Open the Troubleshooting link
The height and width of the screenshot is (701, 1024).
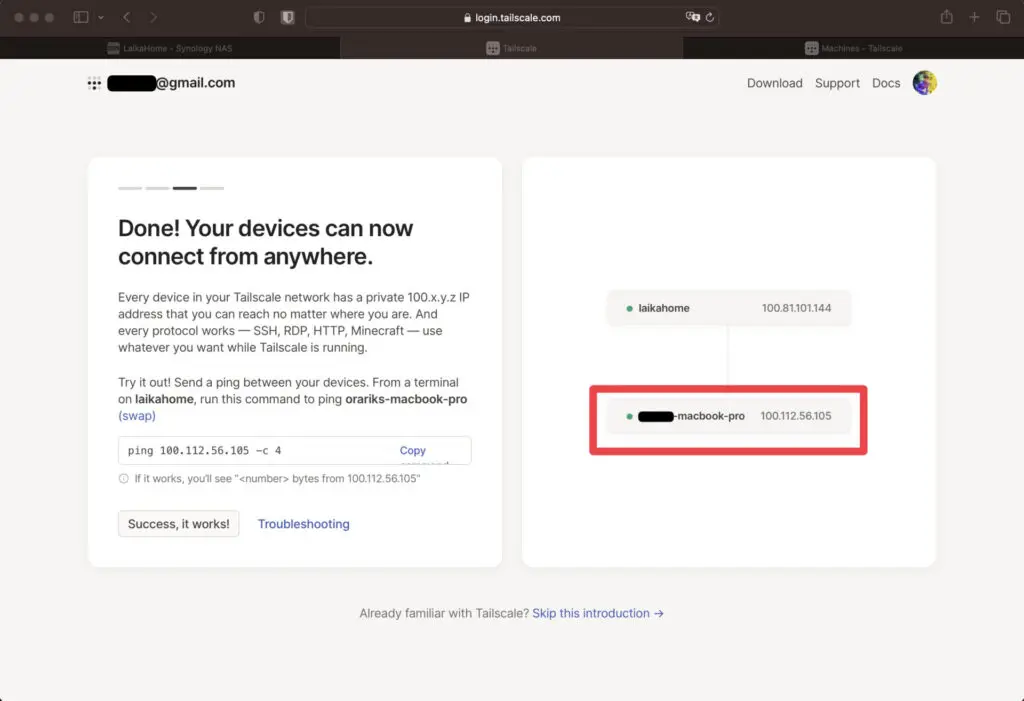(x=304, y=524)
